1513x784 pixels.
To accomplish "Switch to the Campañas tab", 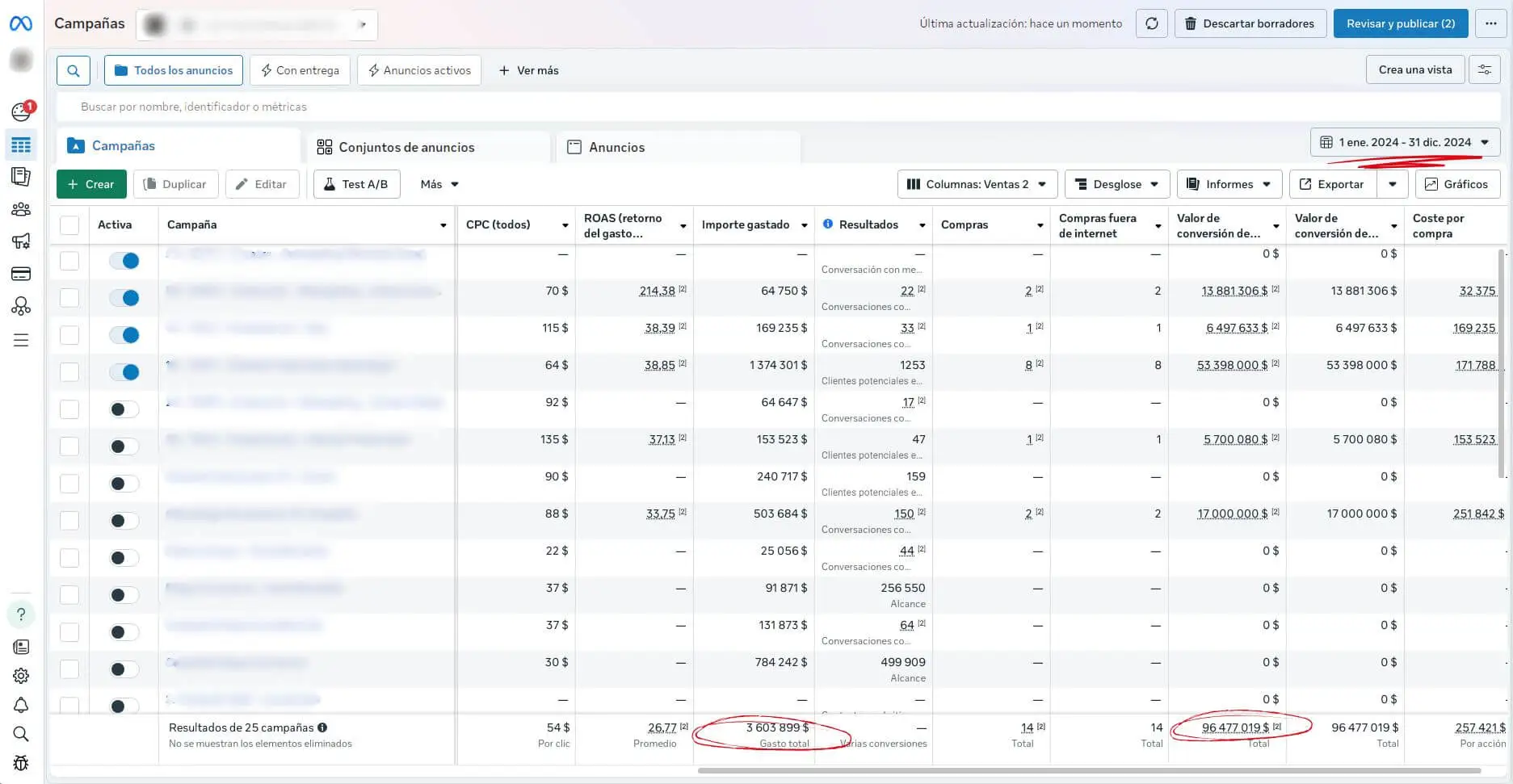I will pyautogui.click(x=178, y=146).
